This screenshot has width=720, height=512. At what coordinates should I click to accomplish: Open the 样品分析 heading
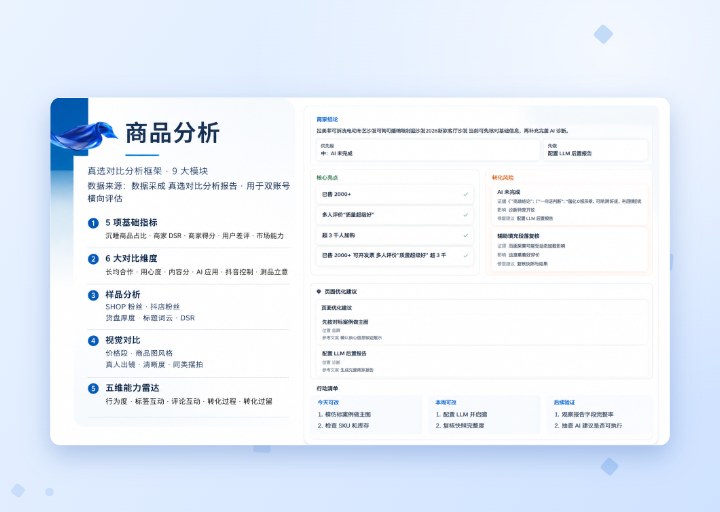tap(123, 294)
